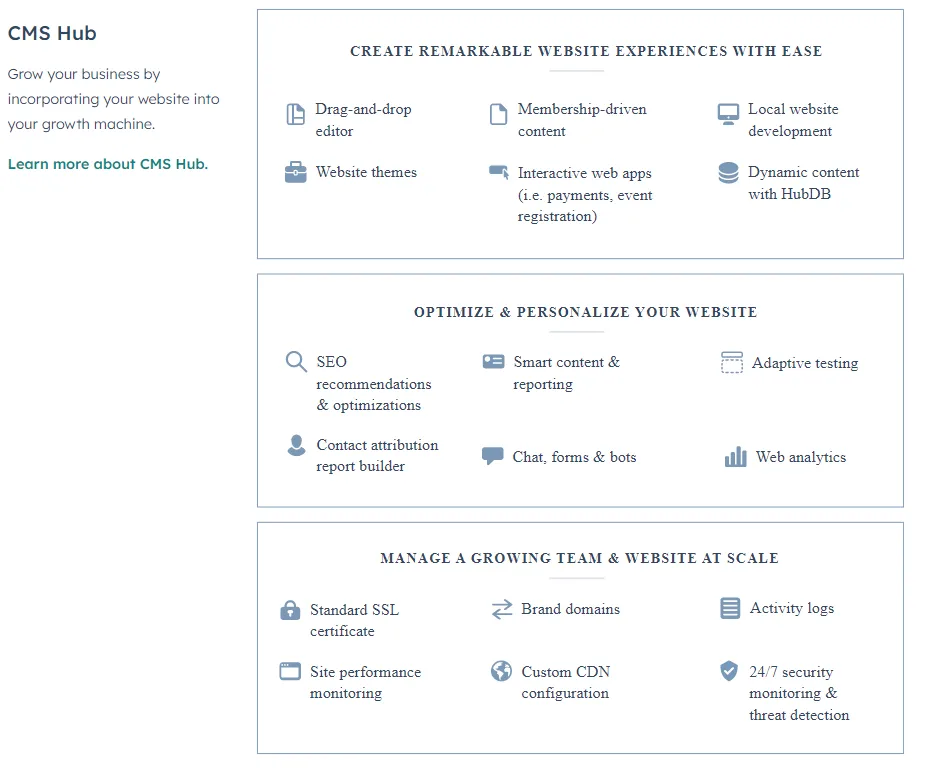
Task: Click the Standard SSL padlock icon
Action: click(290, 610)
